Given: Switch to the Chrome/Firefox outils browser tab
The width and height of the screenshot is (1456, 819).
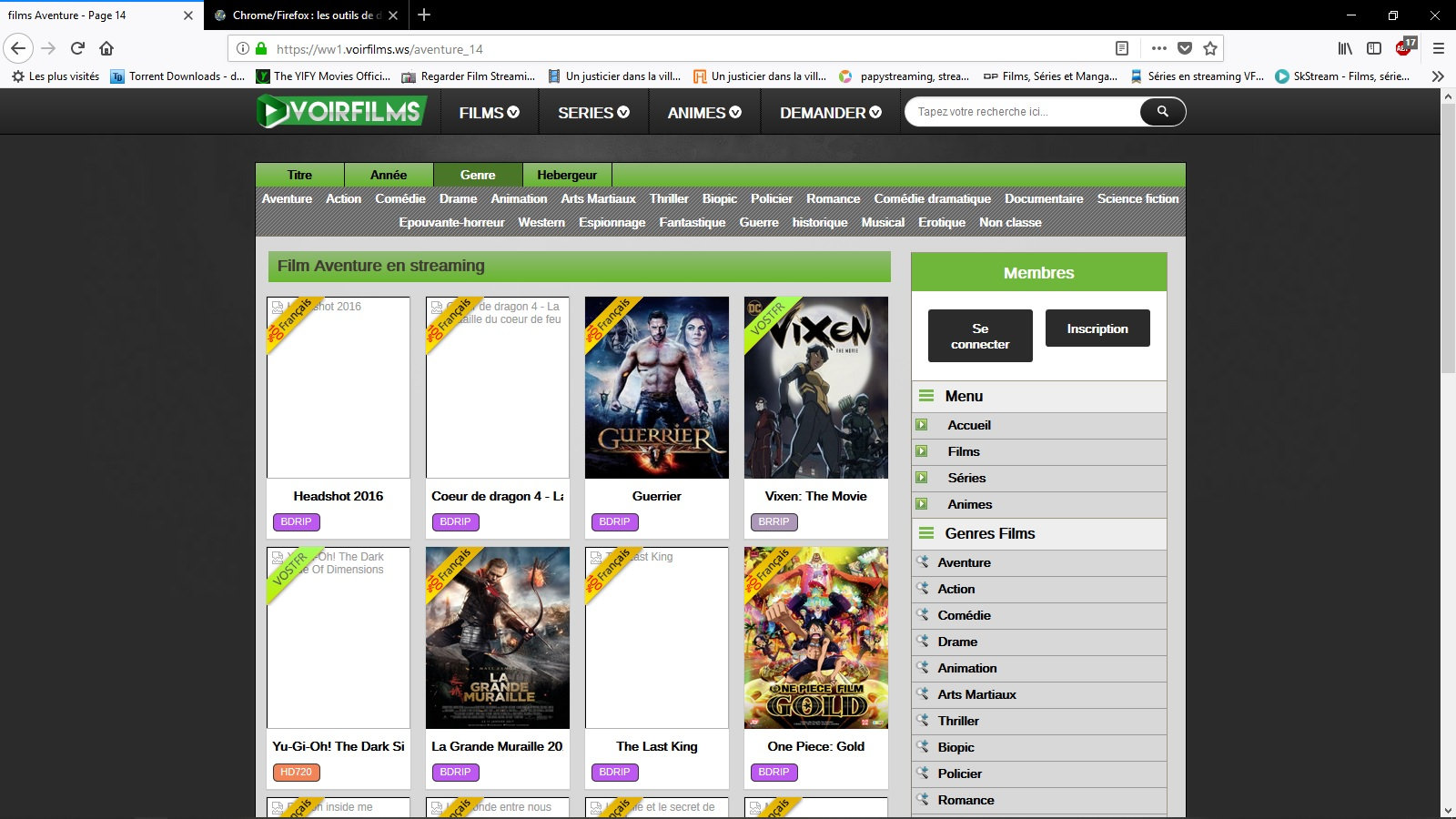Looking at the screenshot, I should 307,15.
